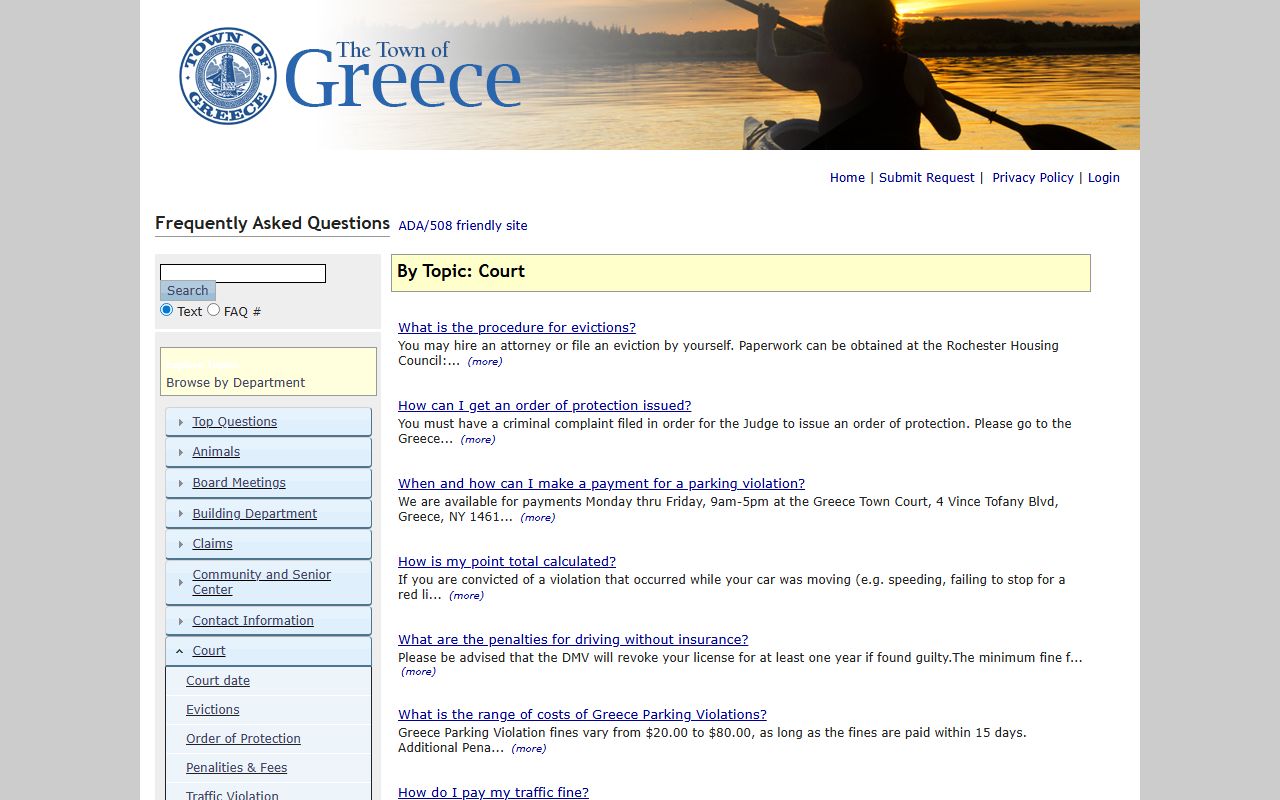Viewport: 1280px width, 800px height.
Task: Open the ADA/508 friendly site link
Action: [x=463, y=226]
